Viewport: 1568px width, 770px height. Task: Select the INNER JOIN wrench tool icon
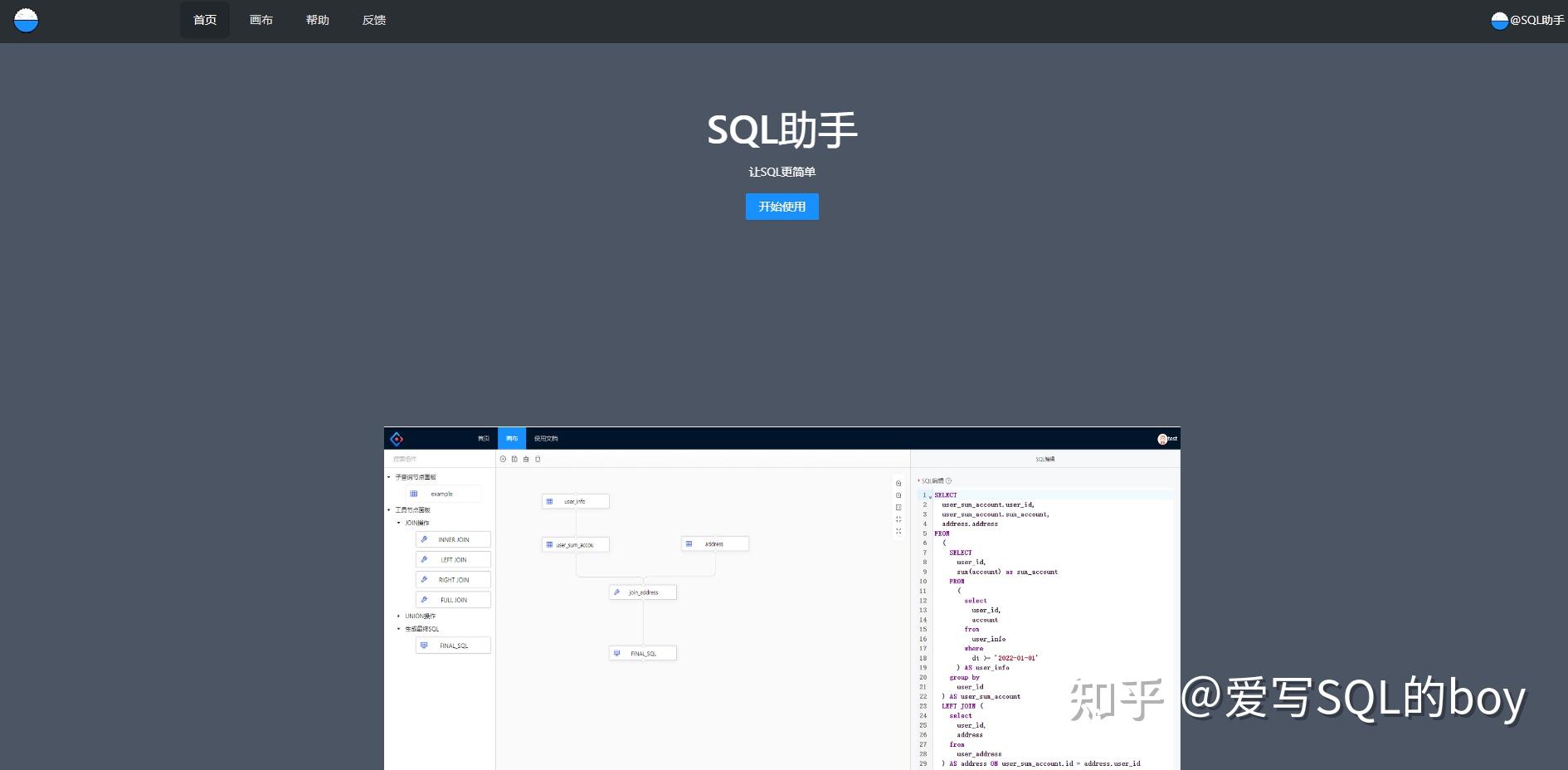click(424, 539)
